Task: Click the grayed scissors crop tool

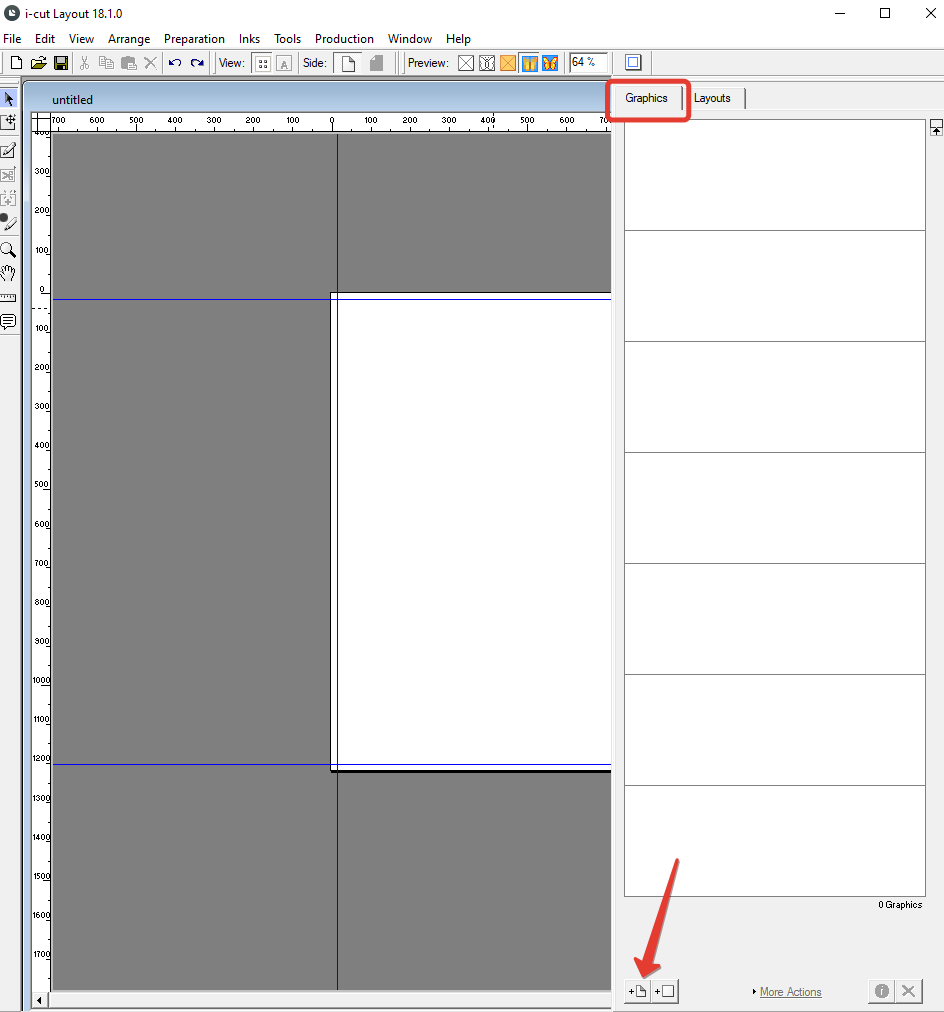Action: (9, 175)
